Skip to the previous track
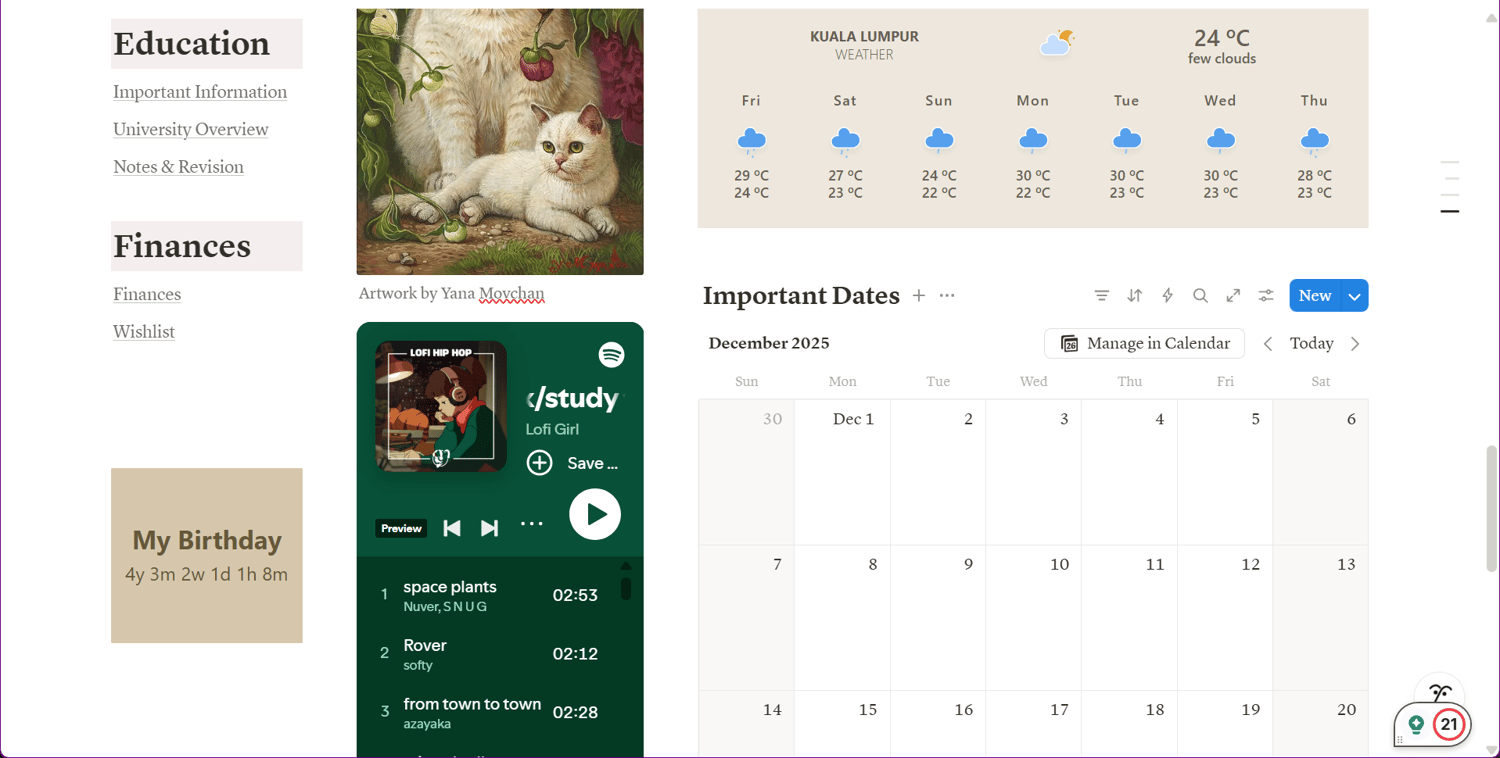 tap(452, 528)
